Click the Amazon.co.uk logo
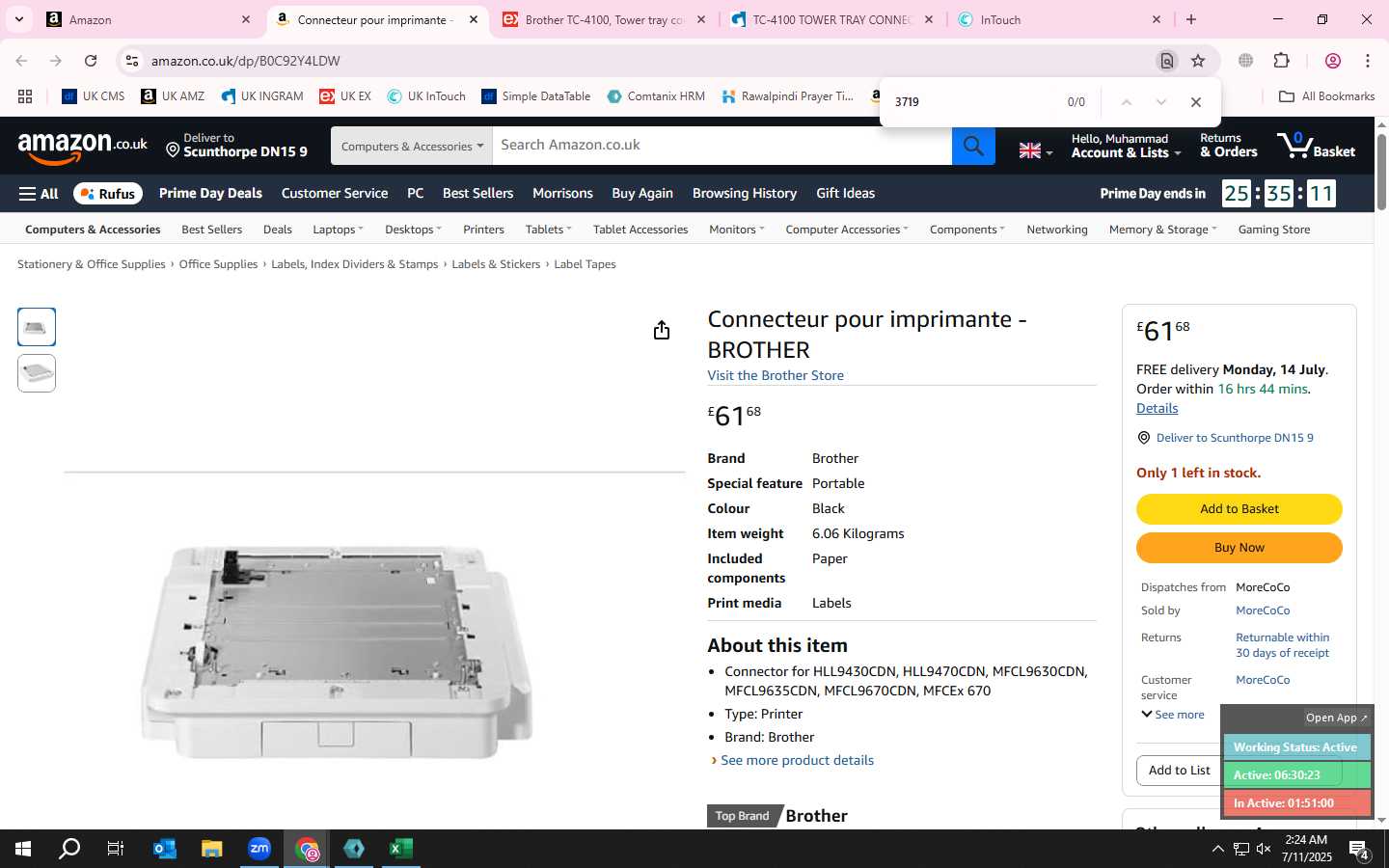Screen dimensions: 1389x868 pos(82,146)
